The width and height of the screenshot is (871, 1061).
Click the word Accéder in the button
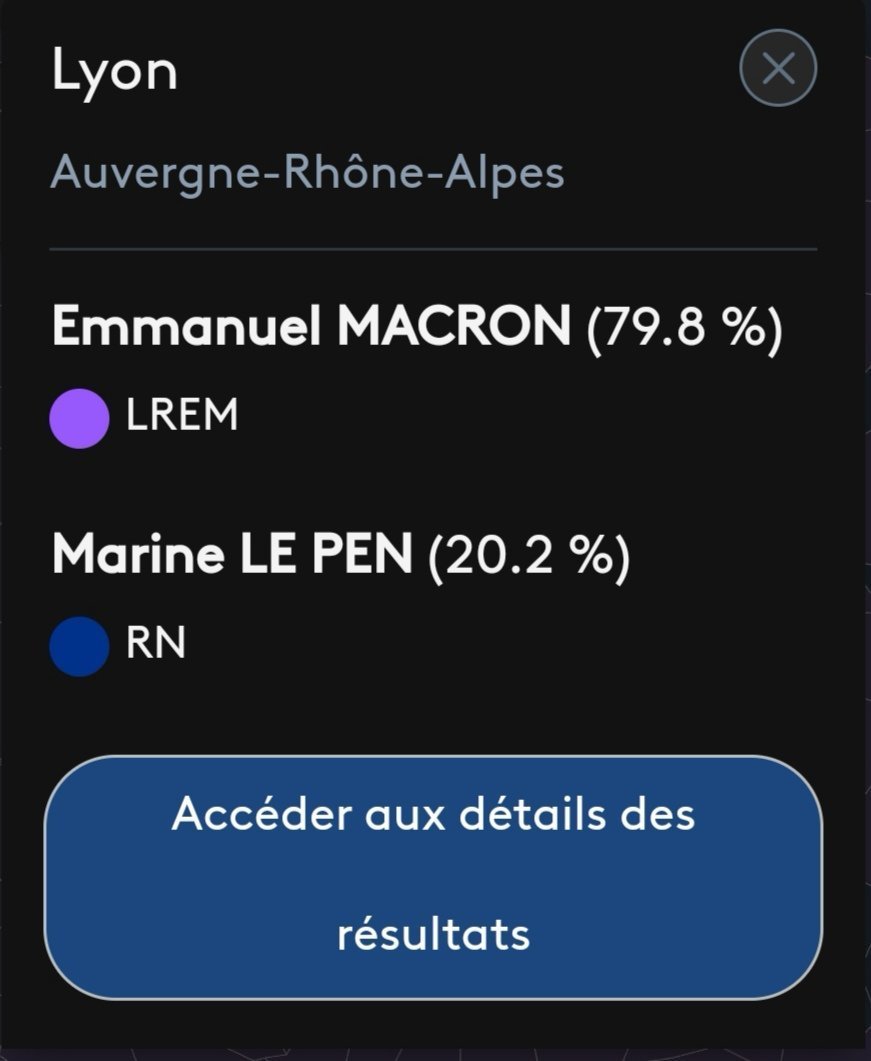(262, 814)
